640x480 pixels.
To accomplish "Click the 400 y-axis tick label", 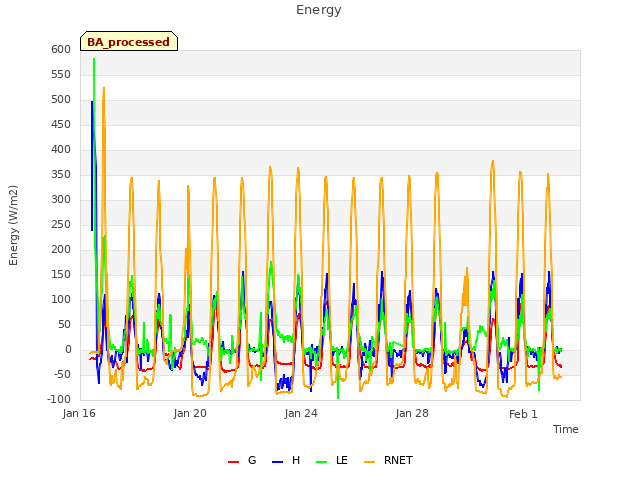I will pos(61,149).
